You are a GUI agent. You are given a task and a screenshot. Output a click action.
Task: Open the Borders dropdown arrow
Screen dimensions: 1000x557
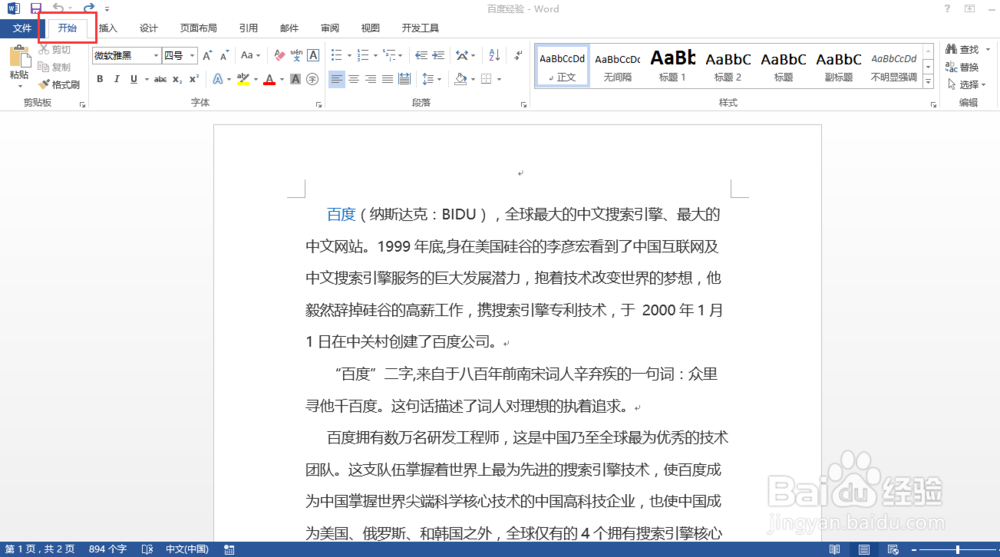coord(499,79)
